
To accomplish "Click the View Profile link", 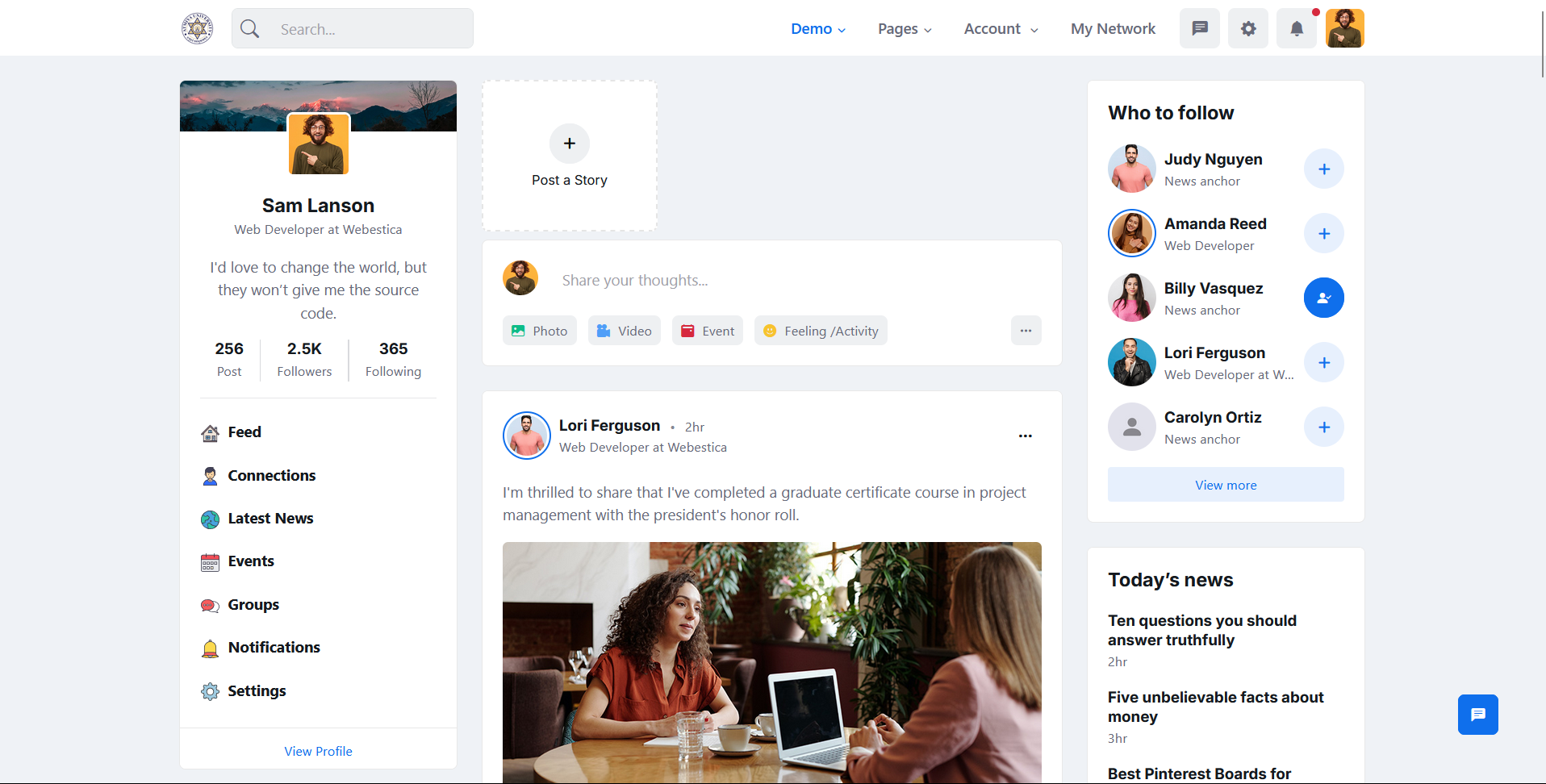I will pyautogui.click(x=318, y=750).
